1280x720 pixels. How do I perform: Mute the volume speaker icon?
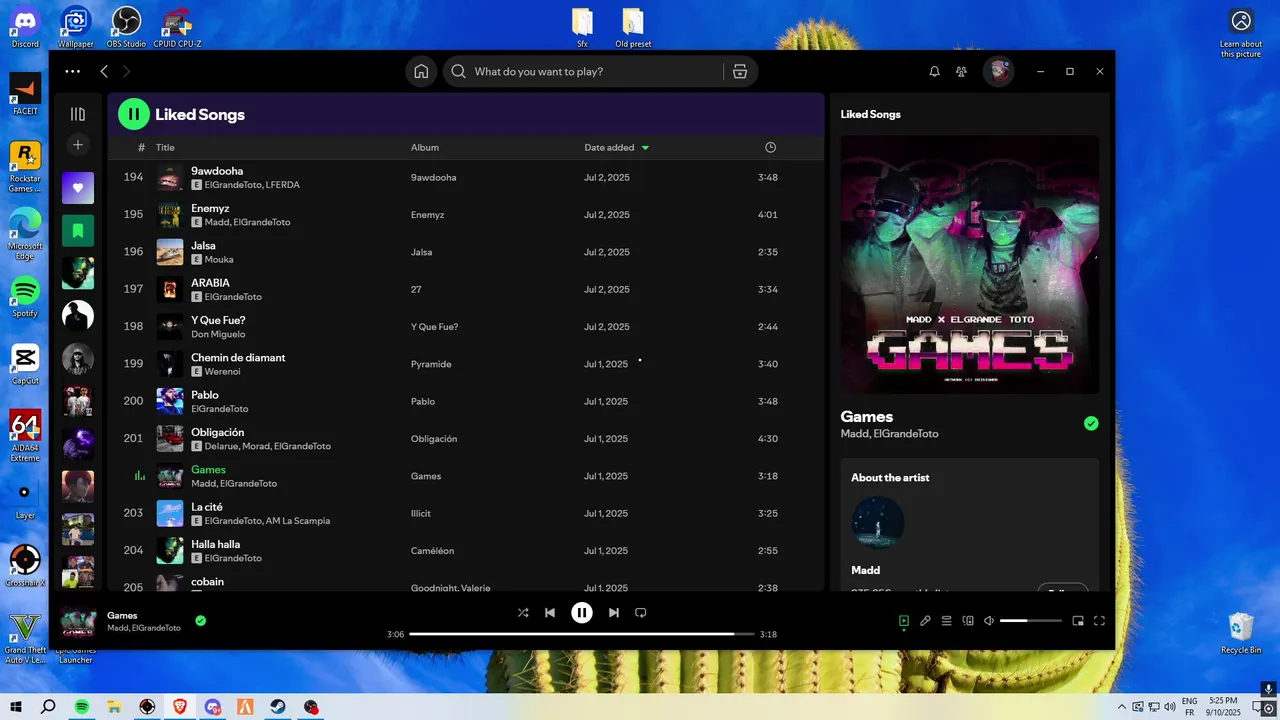989,621
